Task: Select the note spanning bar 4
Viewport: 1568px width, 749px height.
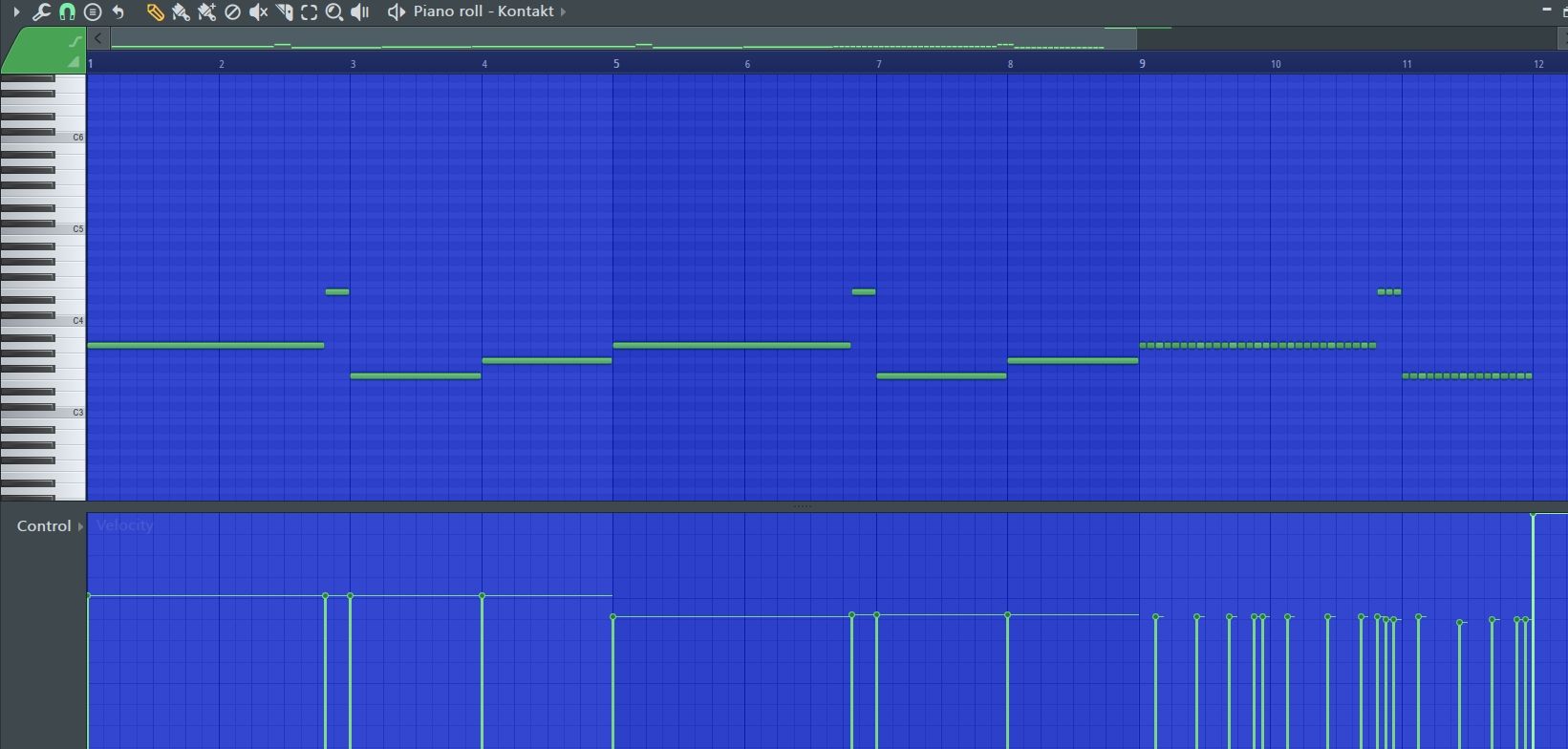Action: (x=547, y=361)
